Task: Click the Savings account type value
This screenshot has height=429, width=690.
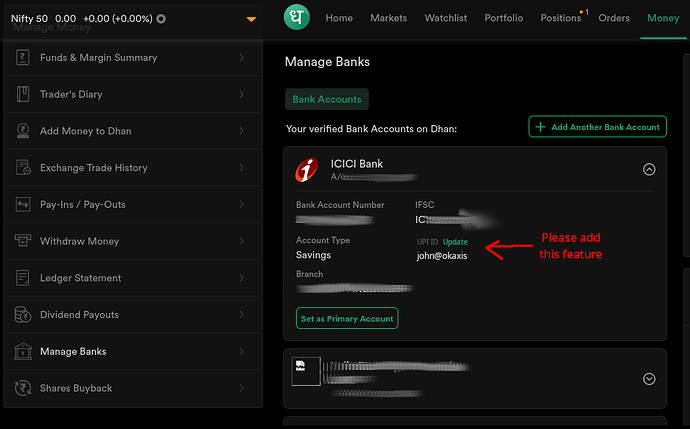Action: click(313, 255)
